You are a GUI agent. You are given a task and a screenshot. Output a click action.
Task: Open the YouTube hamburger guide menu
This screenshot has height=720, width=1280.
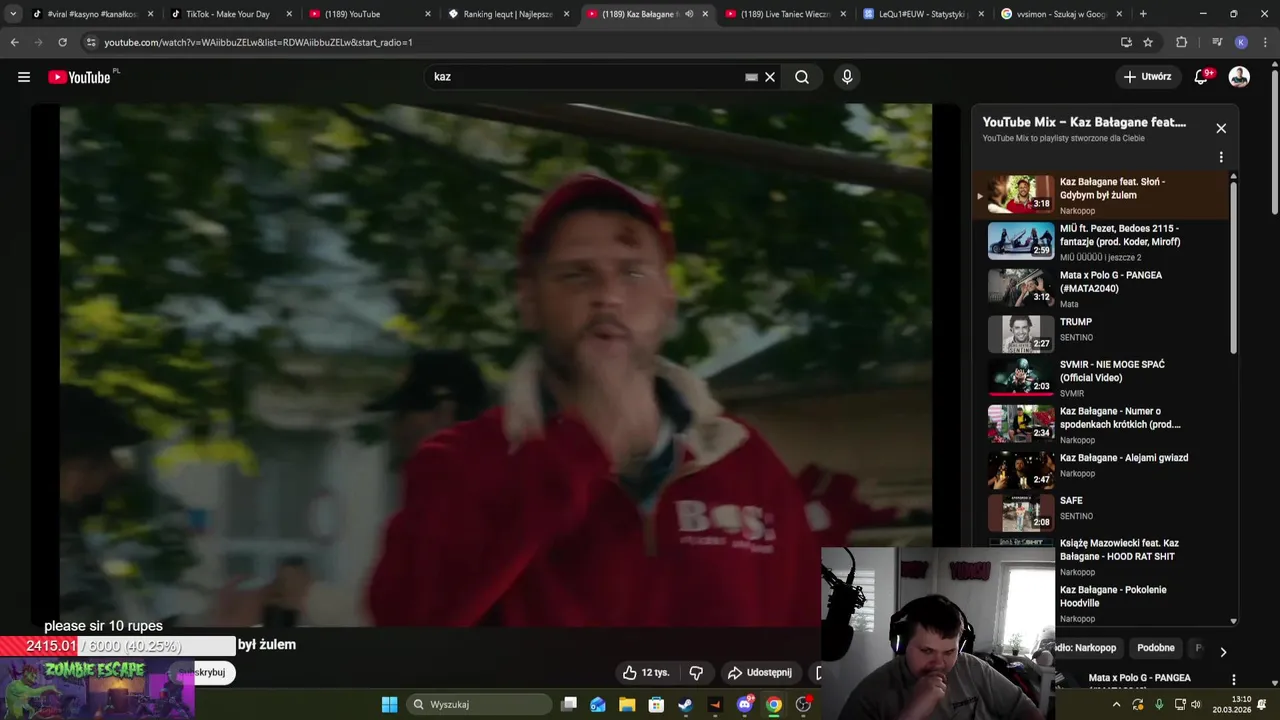[24, 77]
